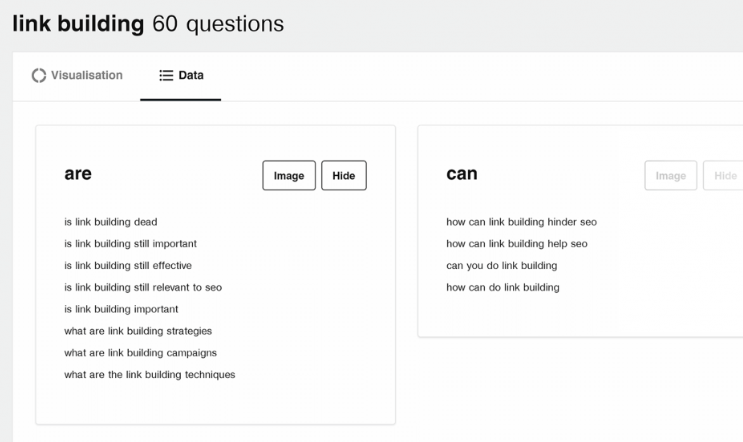
Task: Hide the 'can' questions card
Action: [724, 175]
